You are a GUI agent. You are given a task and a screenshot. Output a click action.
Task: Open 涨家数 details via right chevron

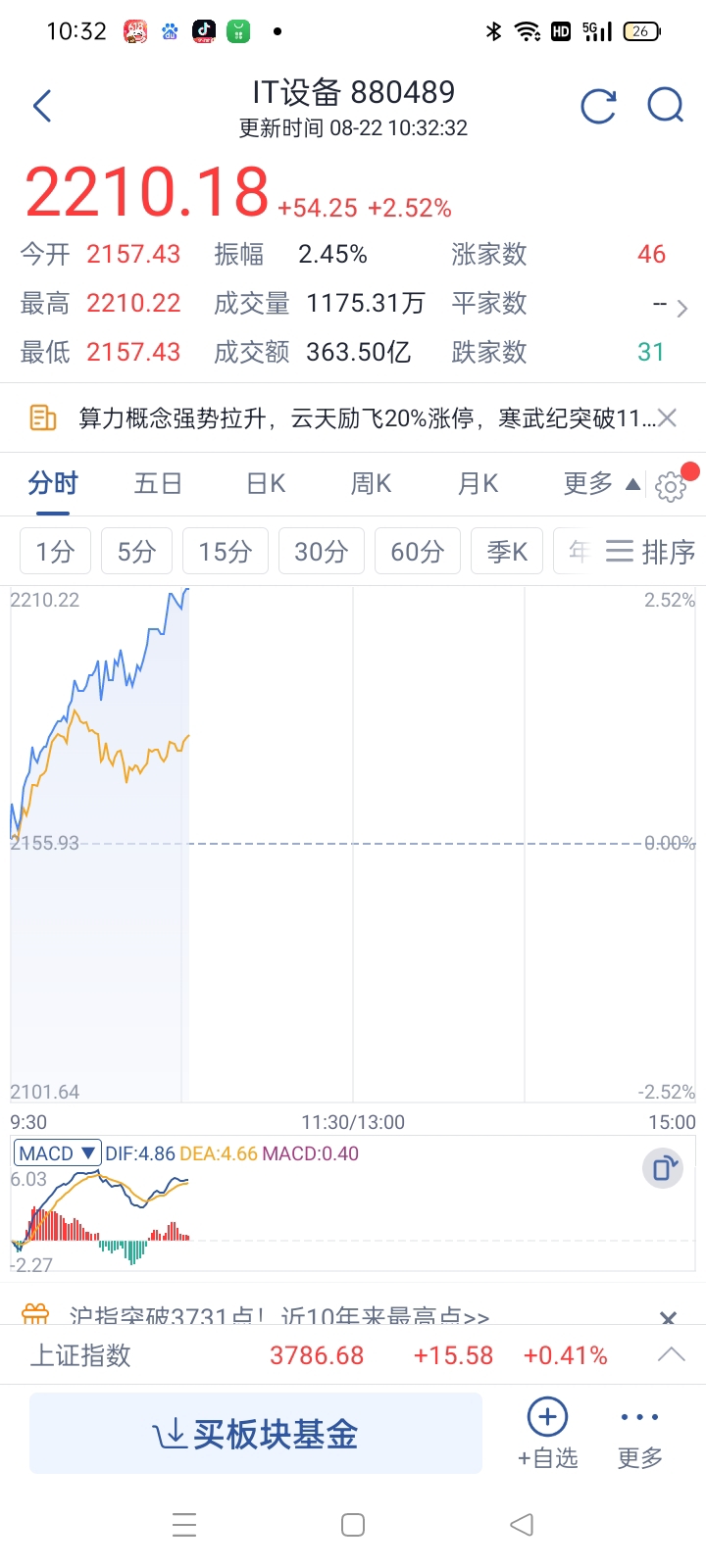[682, 308]
